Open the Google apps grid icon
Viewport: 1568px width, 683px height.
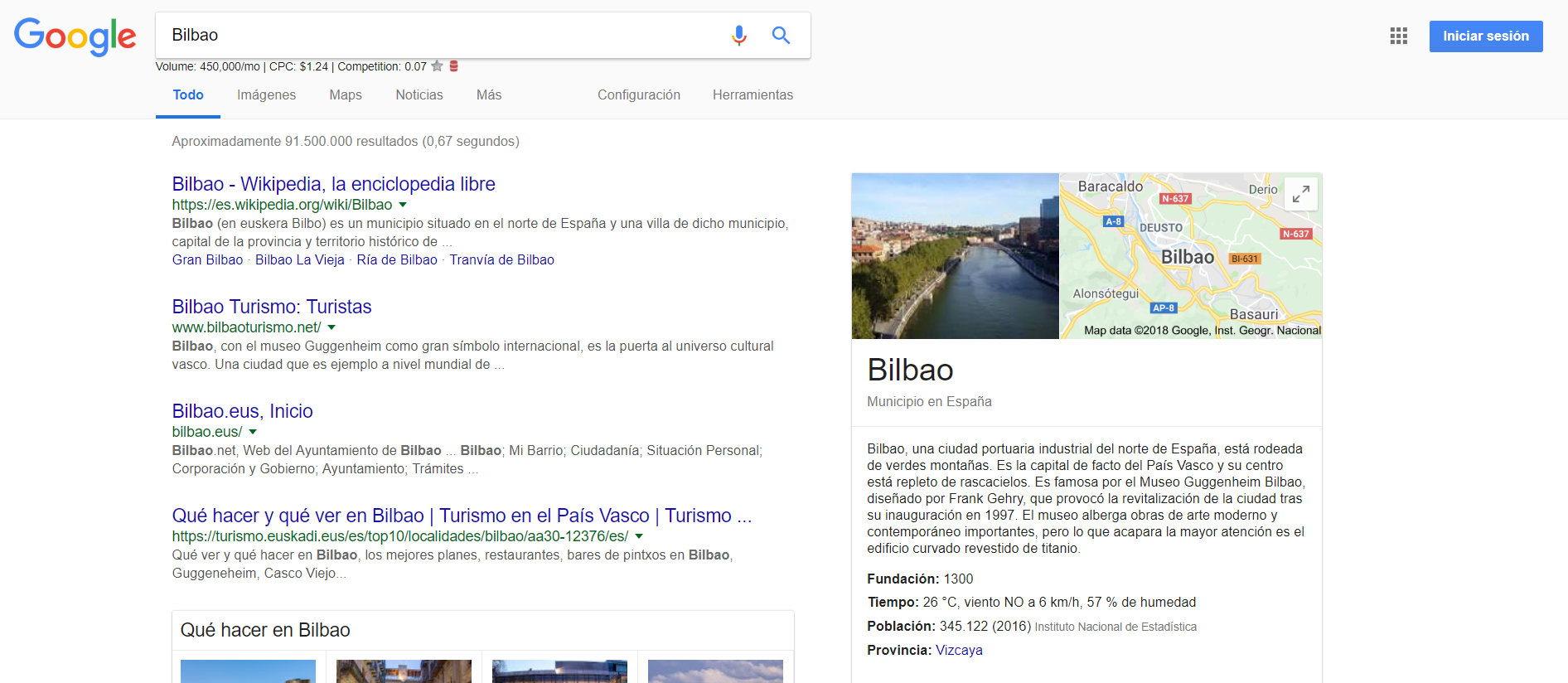(1398, 36)
